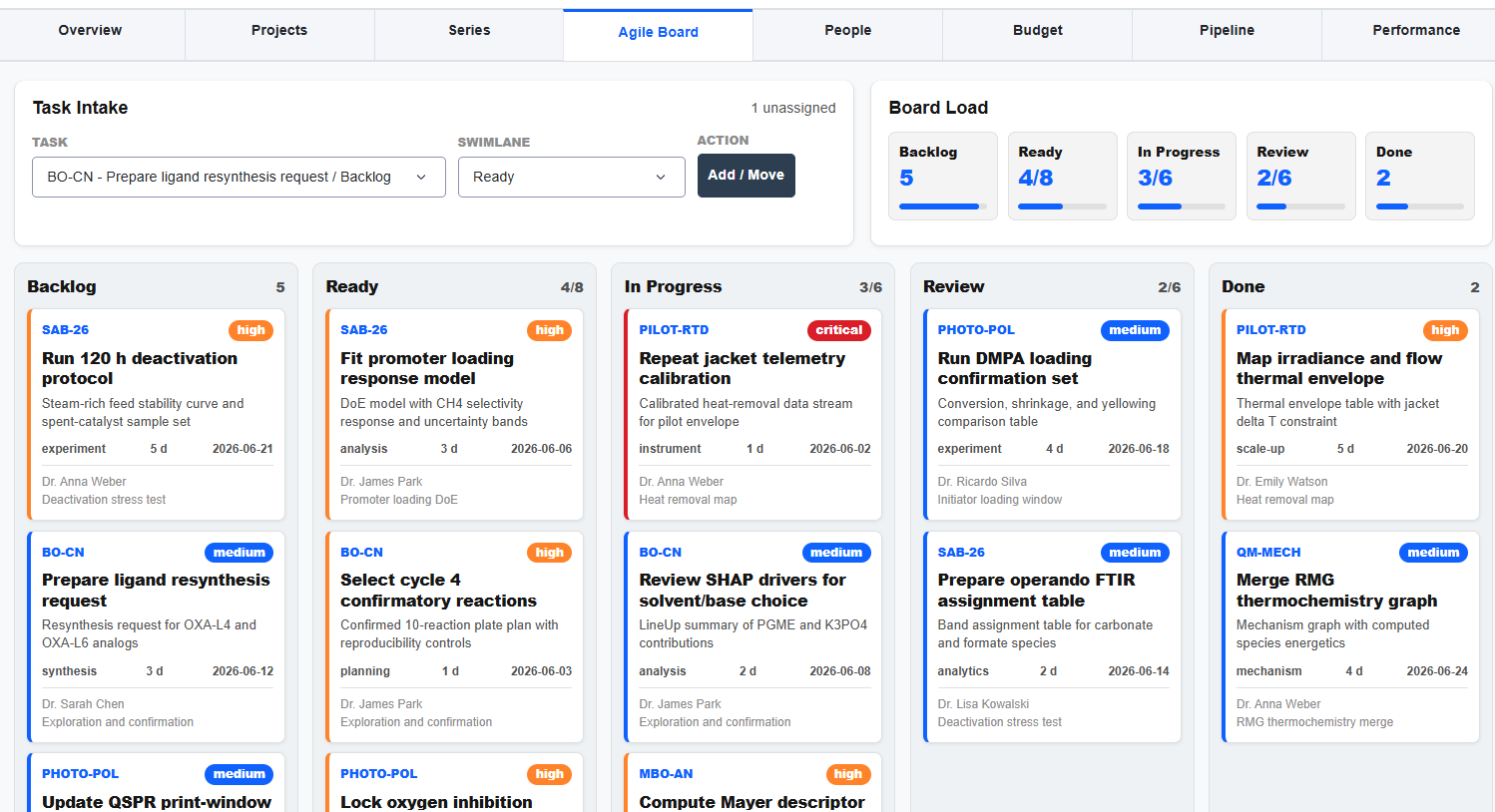
Task: Open the 'Repeat jacket telemetry calibration' card title
Action: point(743,368)
